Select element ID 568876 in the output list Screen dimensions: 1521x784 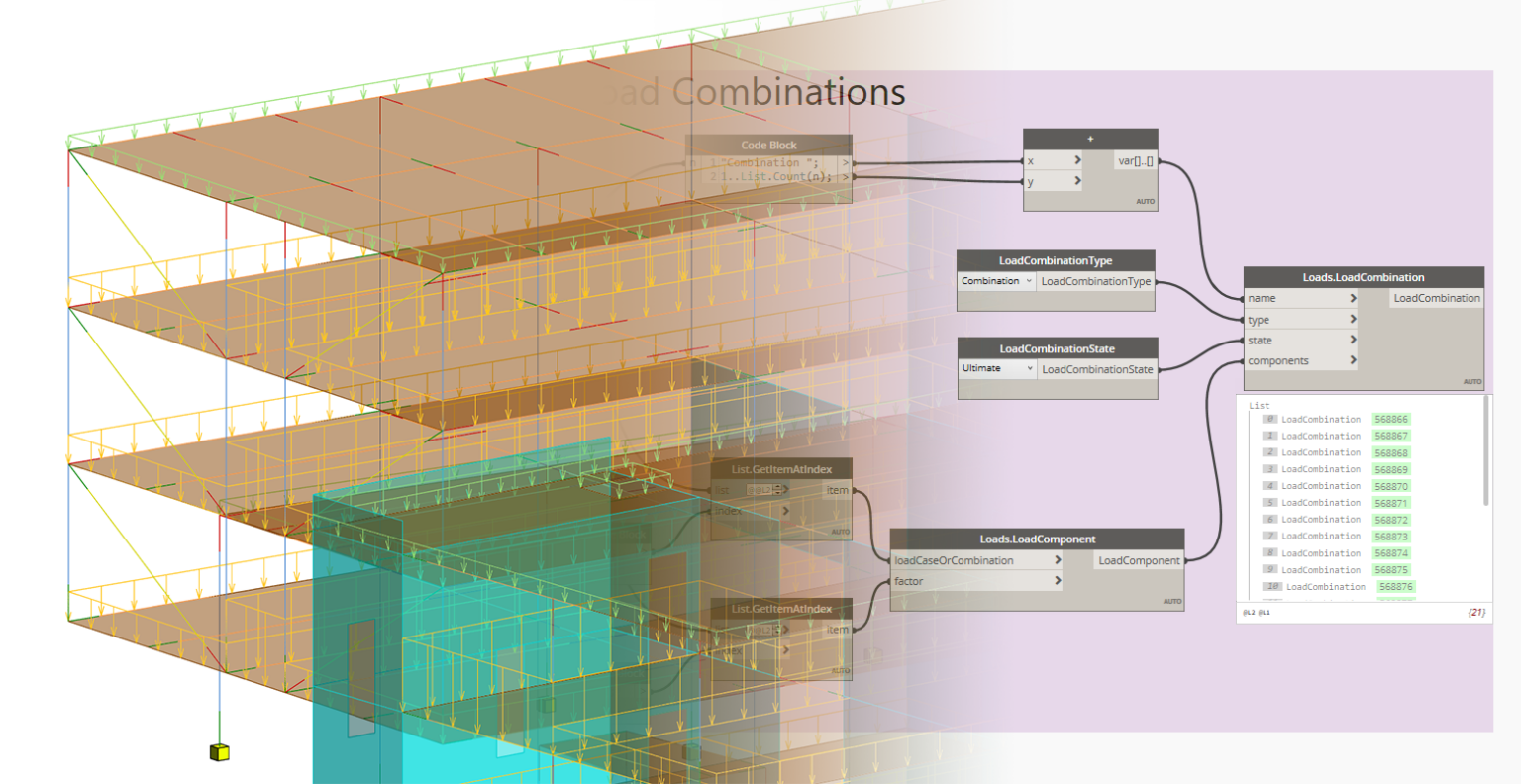(1395, 586)
